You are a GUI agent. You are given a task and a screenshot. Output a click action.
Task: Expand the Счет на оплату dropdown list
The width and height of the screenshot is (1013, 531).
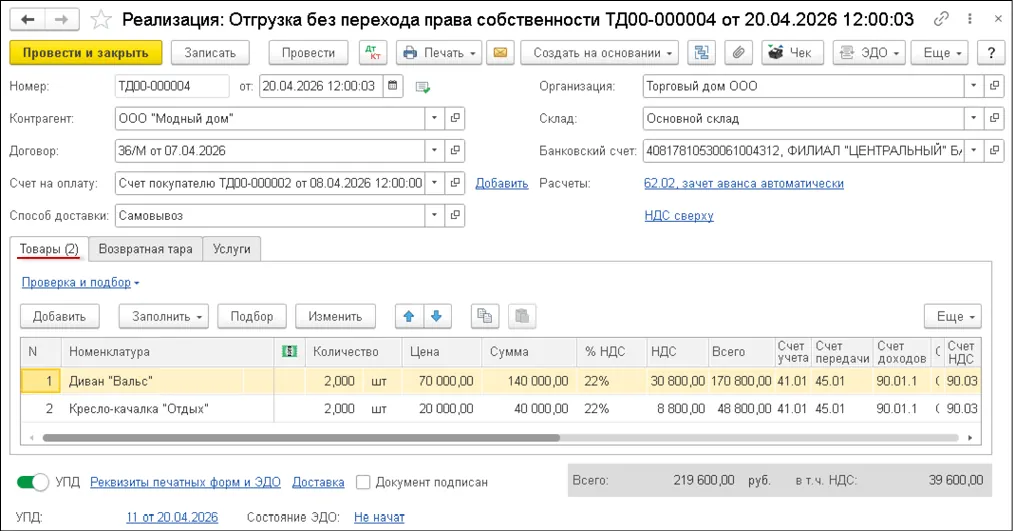point(435,183)
